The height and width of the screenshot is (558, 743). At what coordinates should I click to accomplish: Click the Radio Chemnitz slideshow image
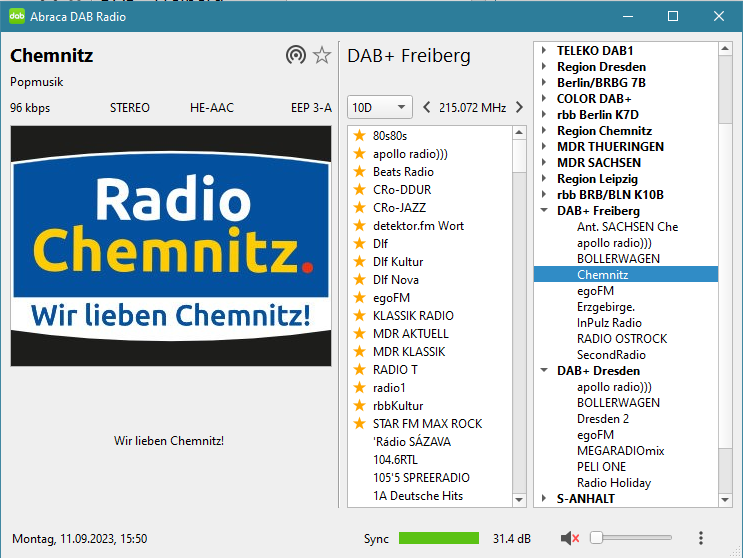click(x=170, y=245)
